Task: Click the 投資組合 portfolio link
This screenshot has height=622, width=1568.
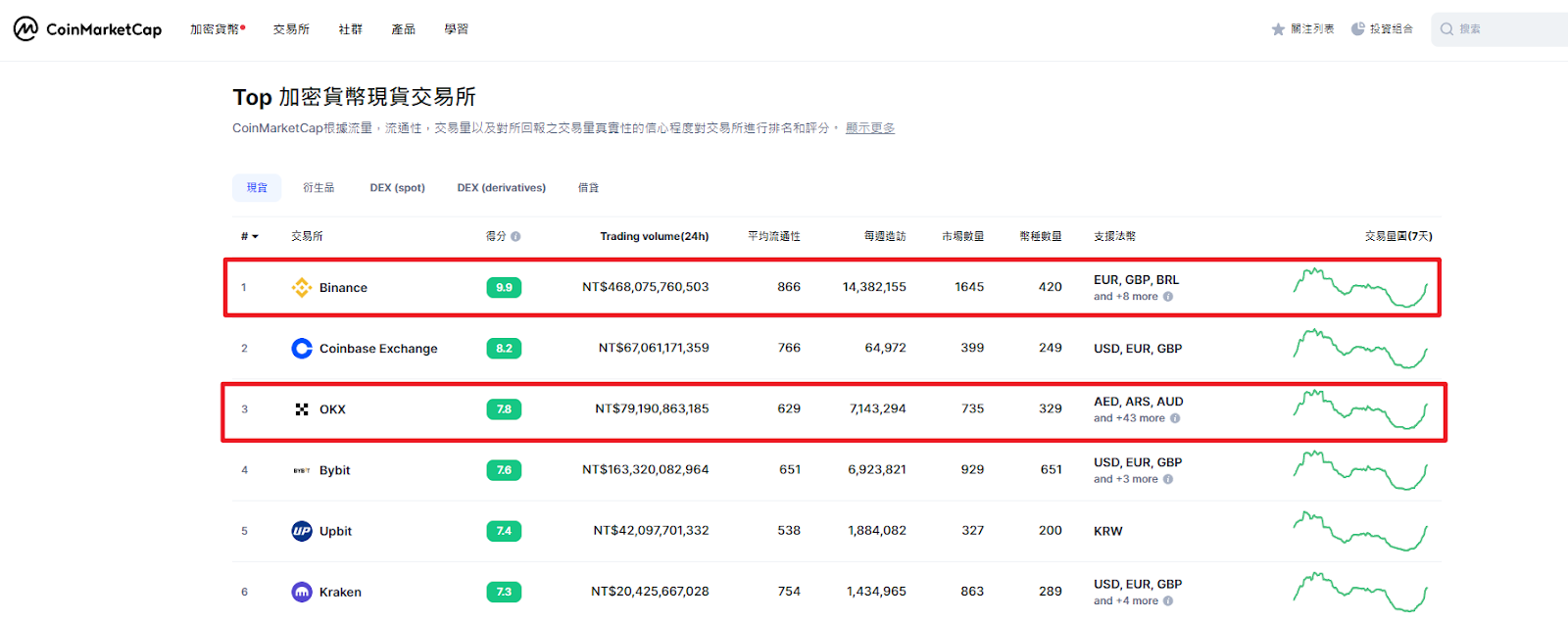Action: coord(1392,29)
